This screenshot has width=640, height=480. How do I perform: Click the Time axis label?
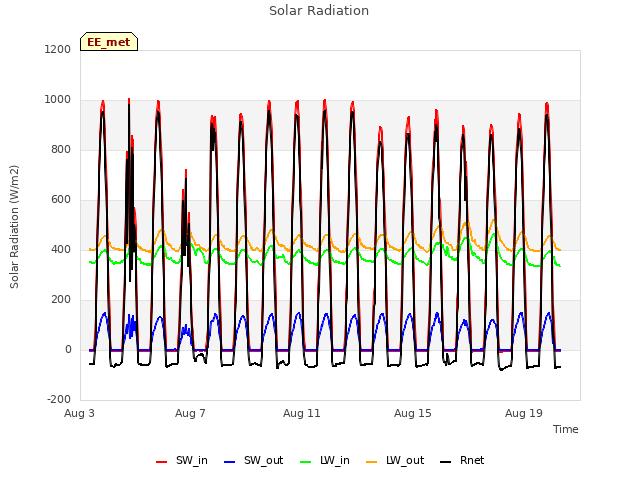[x=566, y=429]
